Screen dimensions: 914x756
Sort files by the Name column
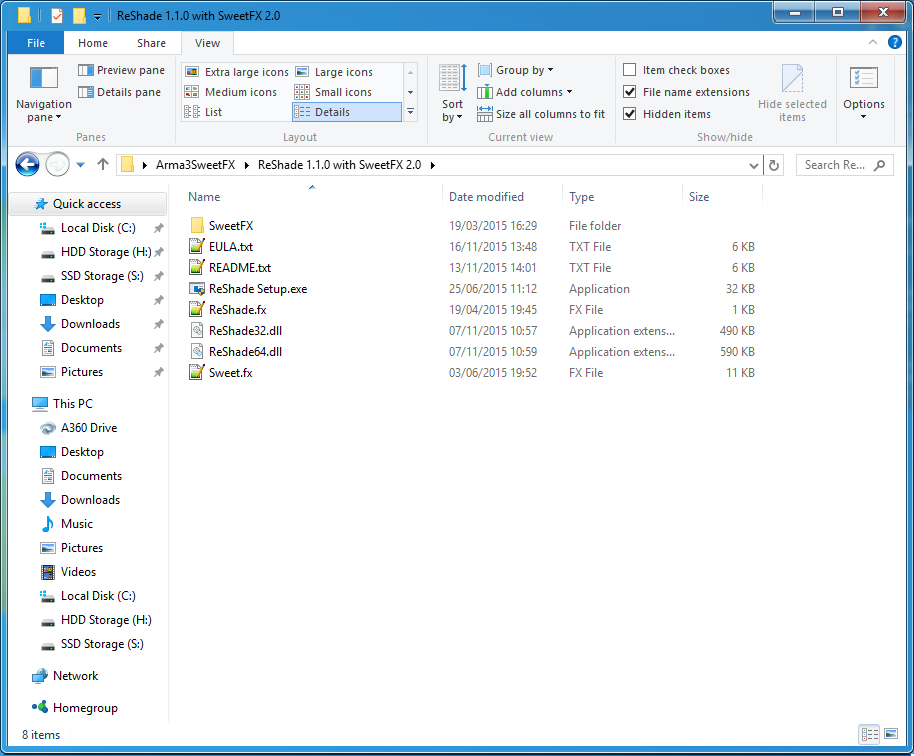(204, 197)
